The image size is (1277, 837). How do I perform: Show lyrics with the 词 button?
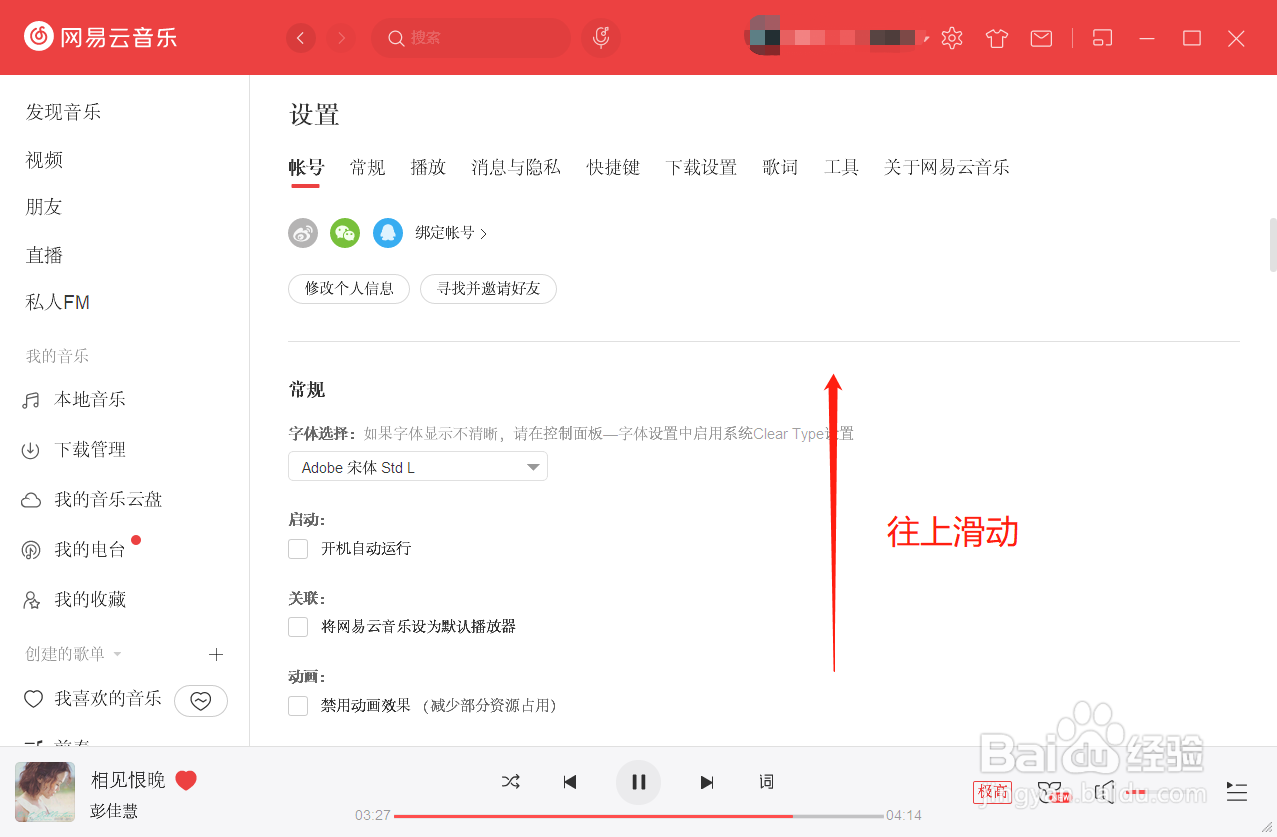coord(766,782)
